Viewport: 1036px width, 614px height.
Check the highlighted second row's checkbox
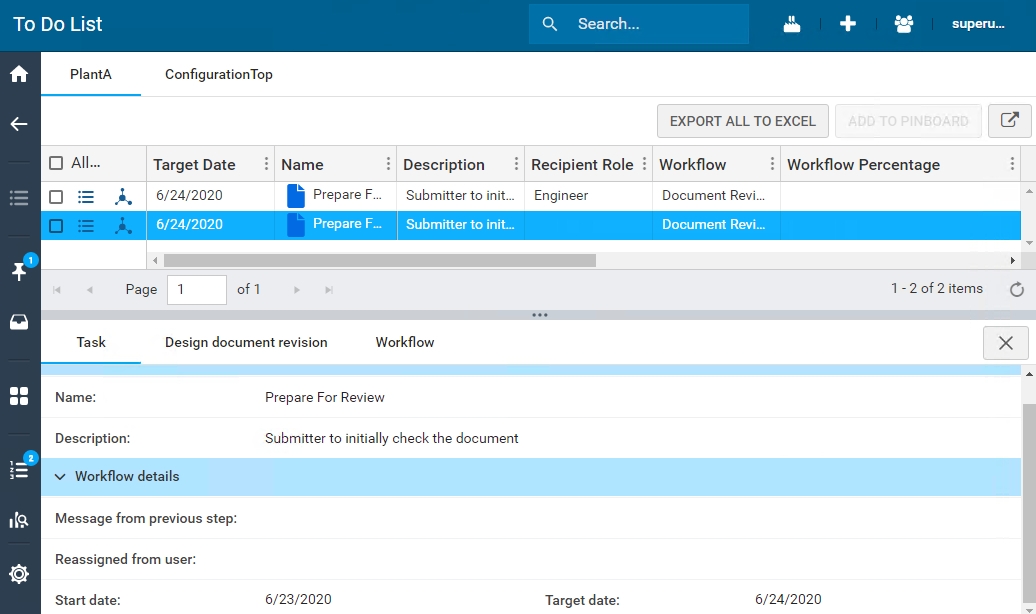tap(56, 226)
